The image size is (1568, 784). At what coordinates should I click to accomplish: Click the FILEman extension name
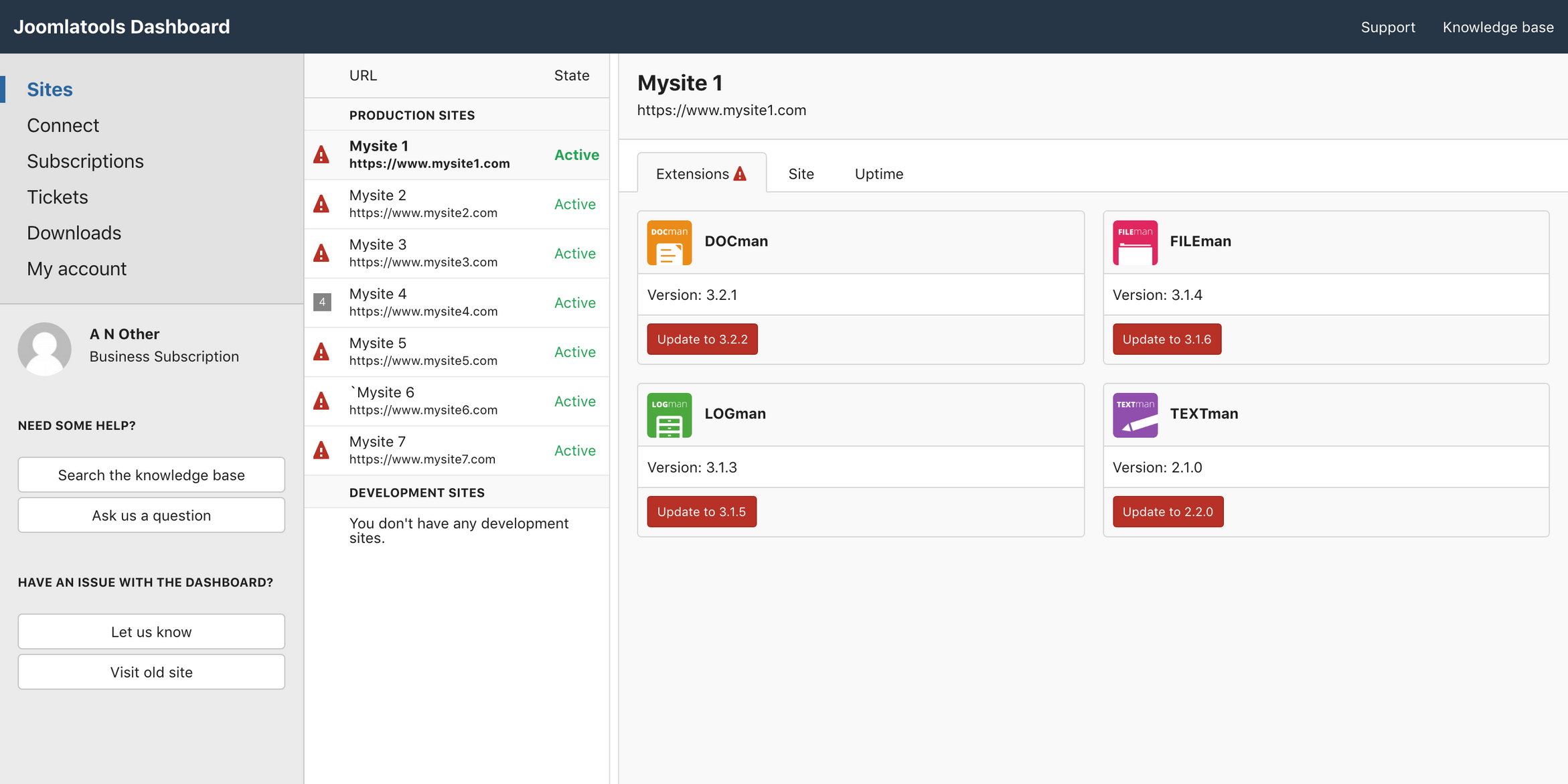(x=1200, y=241)
